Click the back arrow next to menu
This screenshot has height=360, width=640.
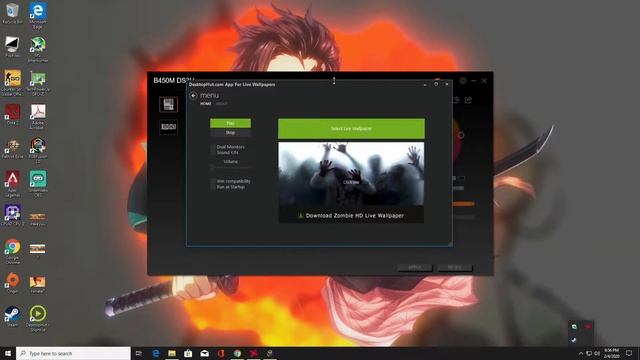(193, 96)
